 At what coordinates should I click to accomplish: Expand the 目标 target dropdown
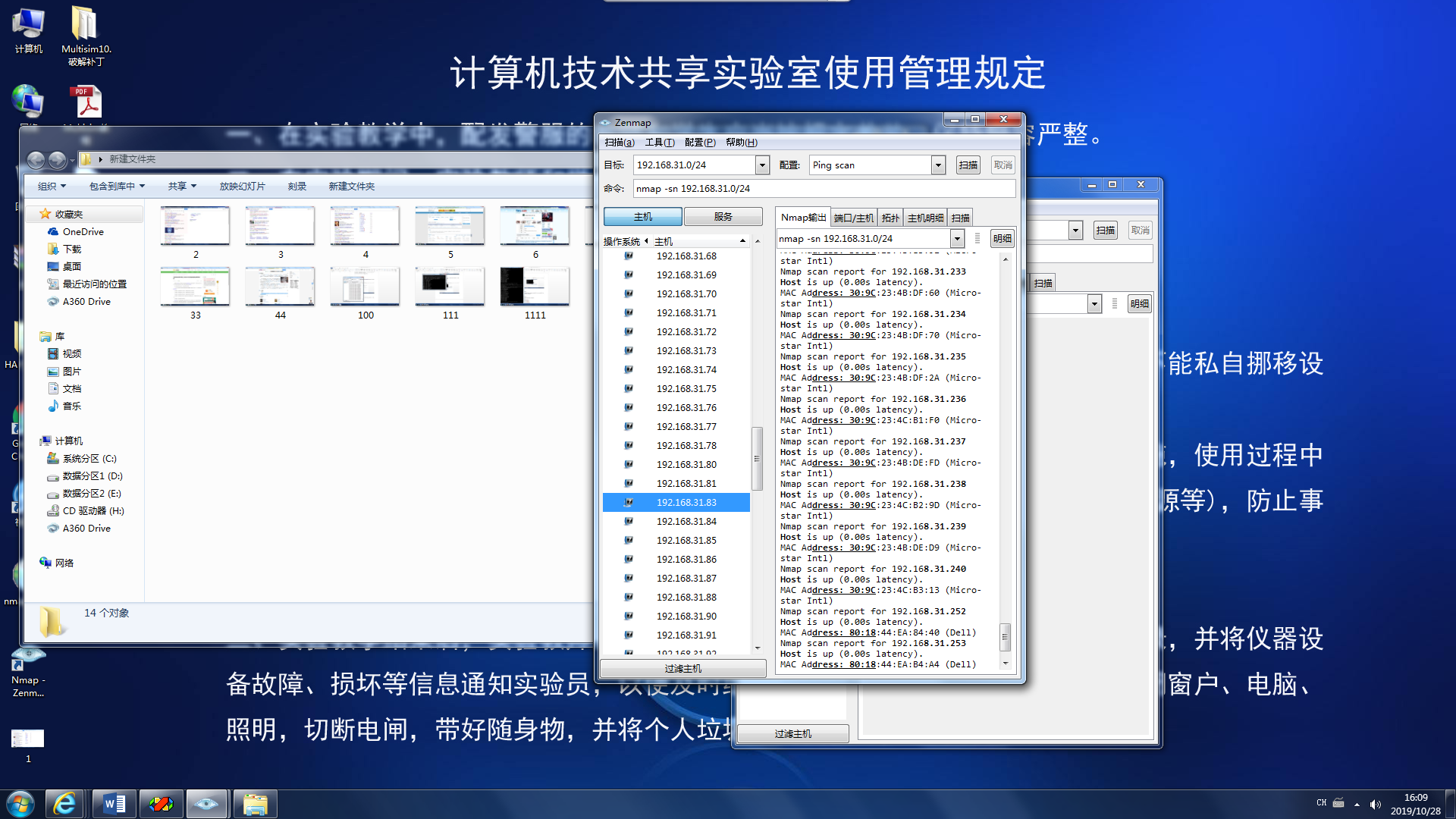762,165
